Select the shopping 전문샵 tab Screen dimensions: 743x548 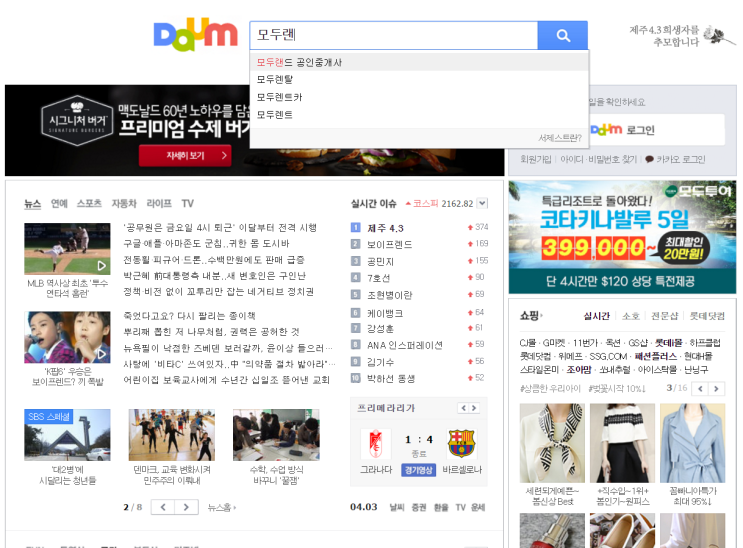pos(664,316)
